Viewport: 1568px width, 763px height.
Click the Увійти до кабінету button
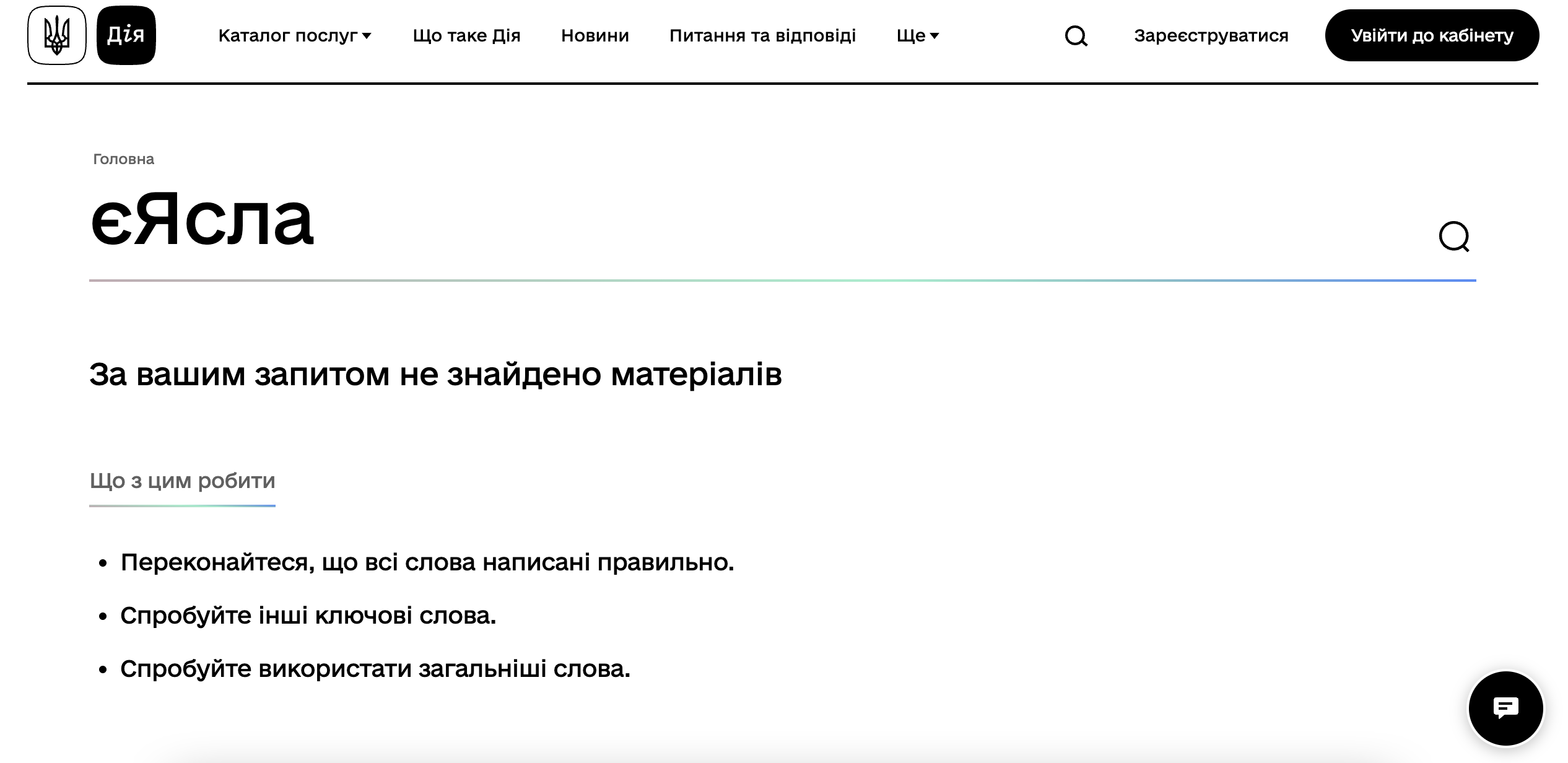[x=1432, y=35]
